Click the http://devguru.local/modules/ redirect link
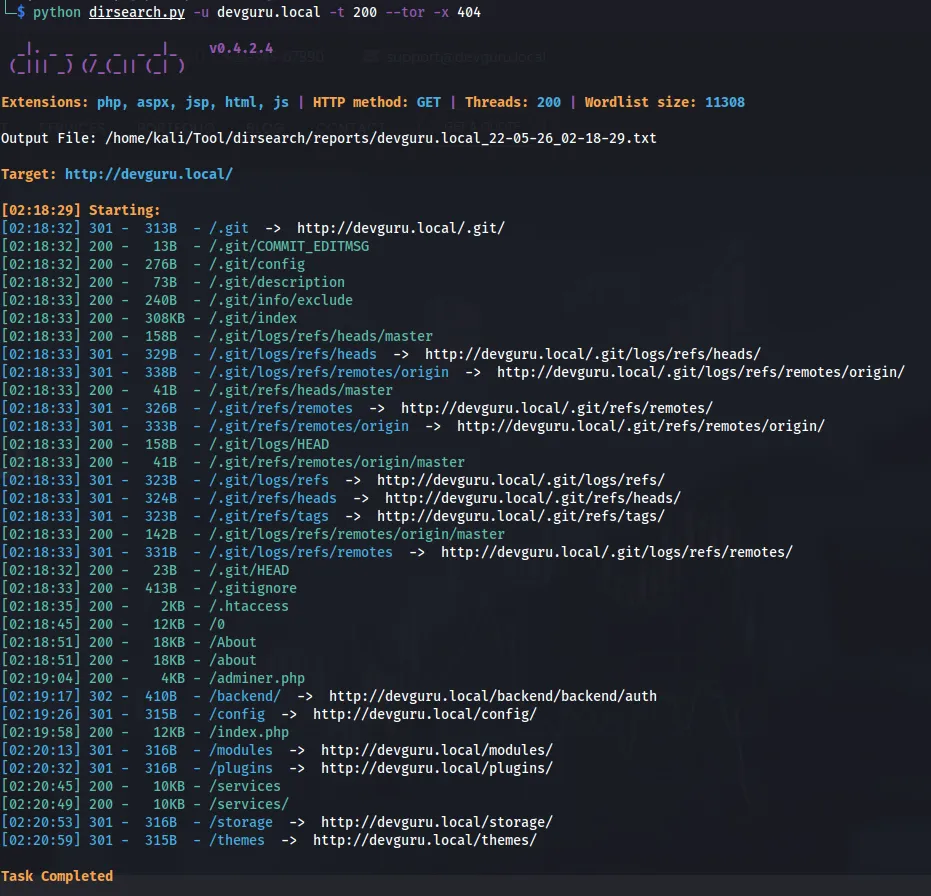Viewport: 931px width, 896px height. 436,750
